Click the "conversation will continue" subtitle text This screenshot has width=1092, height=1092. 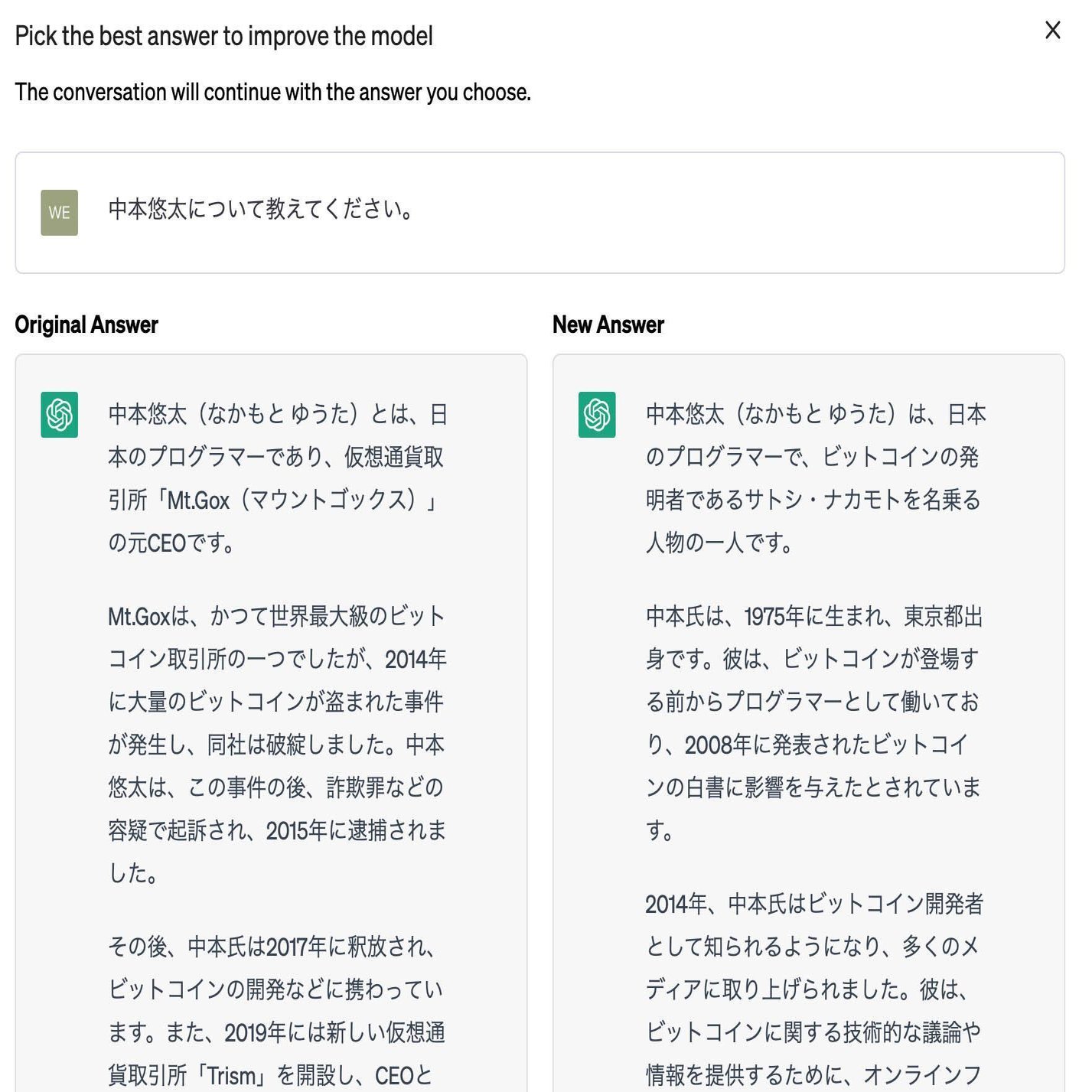tap(272, 93)
